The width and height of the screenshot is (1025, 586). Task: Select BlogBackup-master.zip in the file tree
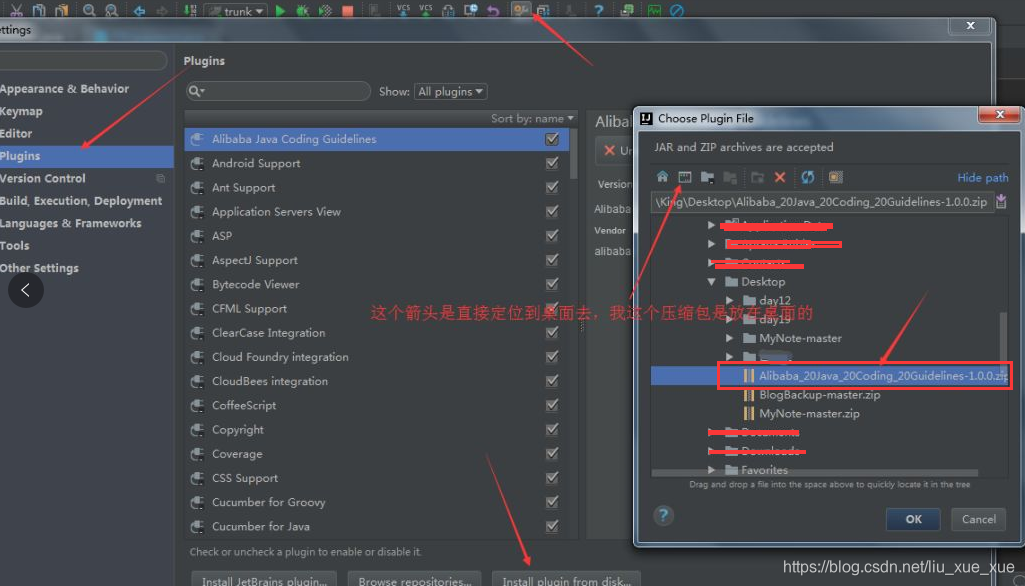click(819, 395)
